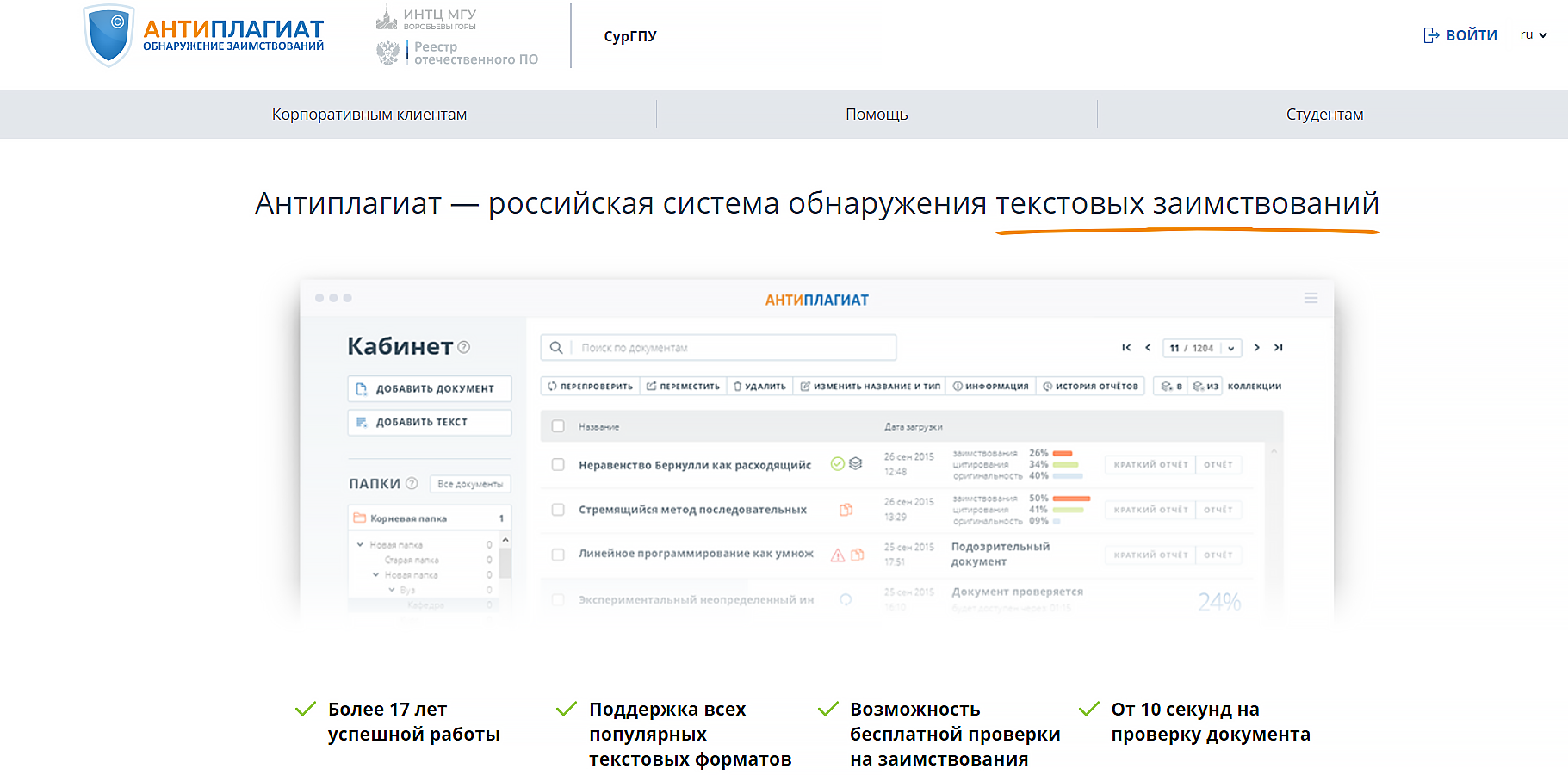Open Корпоративным клиентам menu
1568x781 pixels.
click(369, 115)
